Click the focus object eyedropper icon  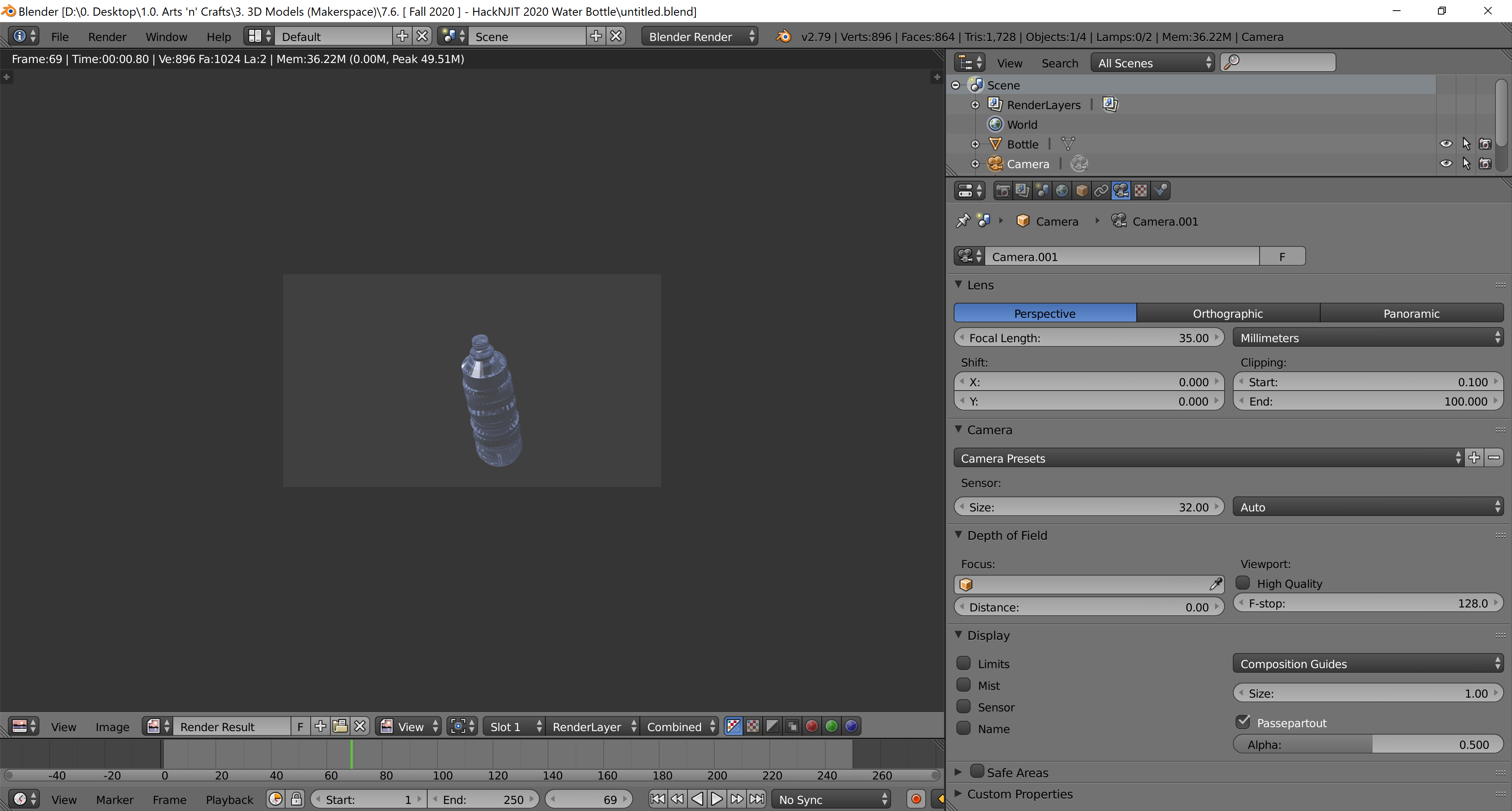[1215, 584]
